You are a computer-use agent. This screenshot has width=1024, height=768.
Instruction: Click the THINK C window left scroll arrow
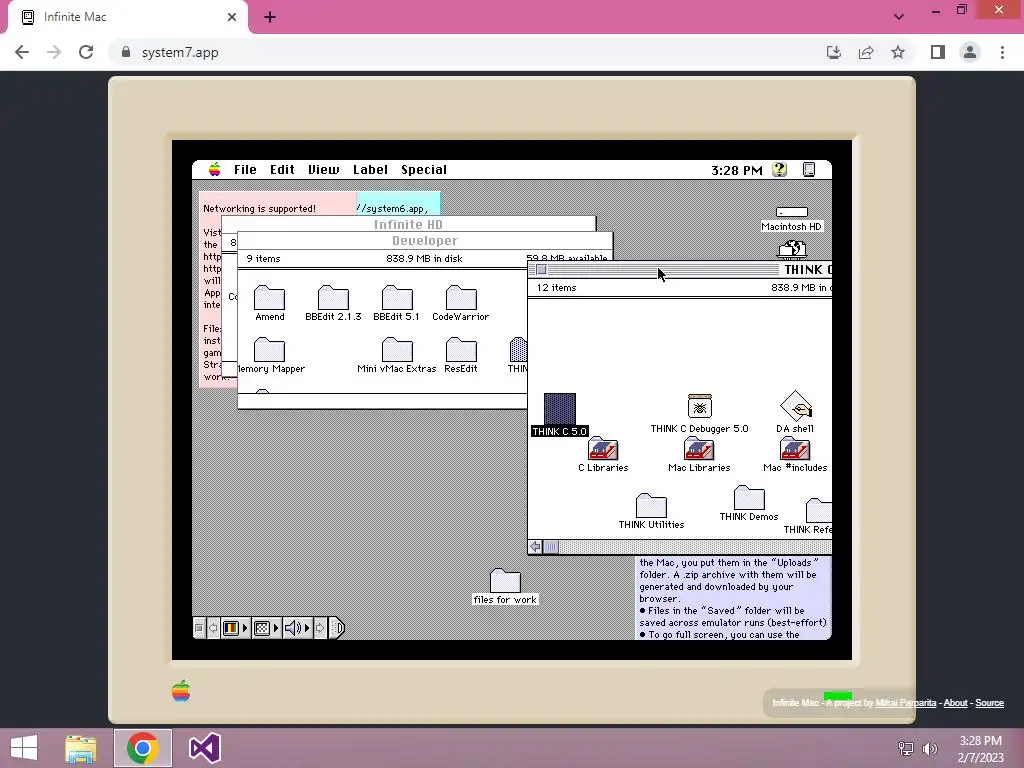(536, 547)
